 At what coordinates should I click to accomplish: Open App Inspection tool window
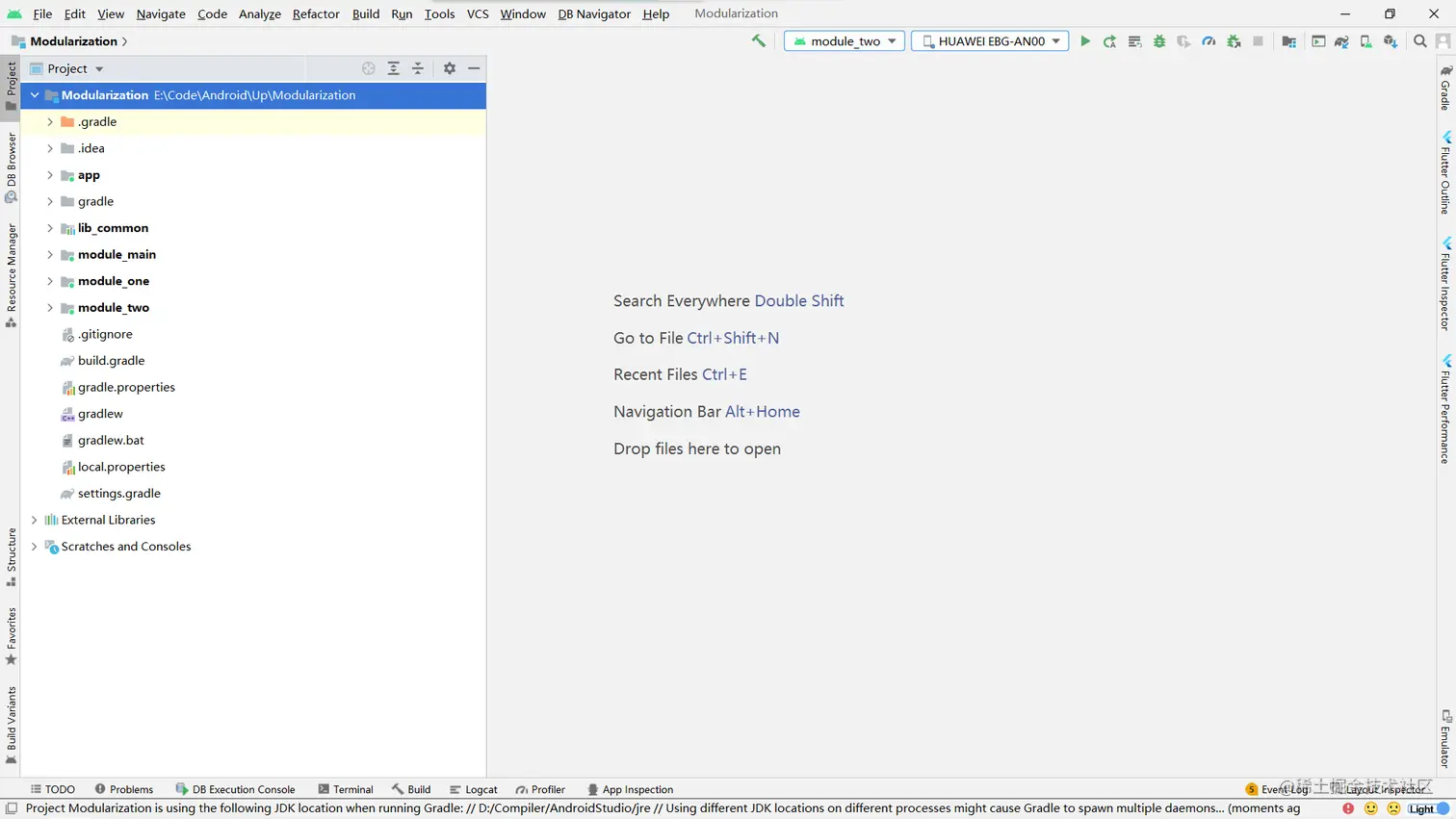pyautogui.click(x=630, y=789)
